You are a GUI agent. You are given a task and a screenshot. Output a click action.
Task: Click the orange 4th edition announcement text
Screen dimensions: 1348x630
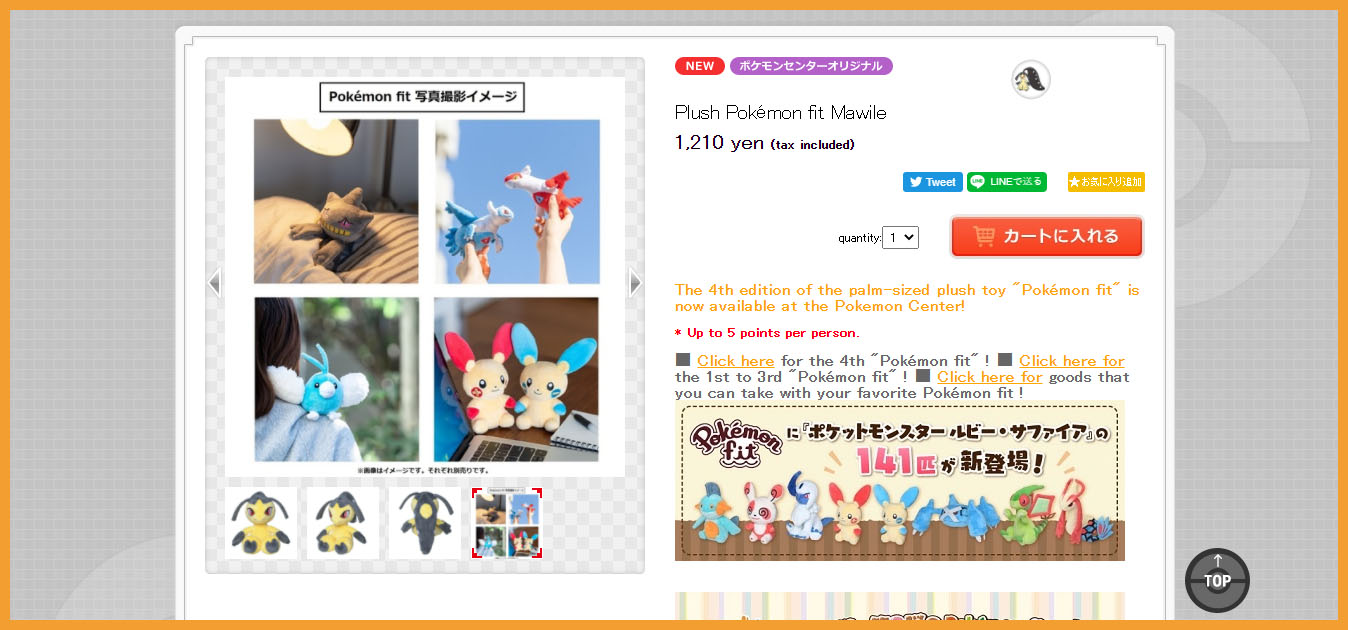[907, 298]
